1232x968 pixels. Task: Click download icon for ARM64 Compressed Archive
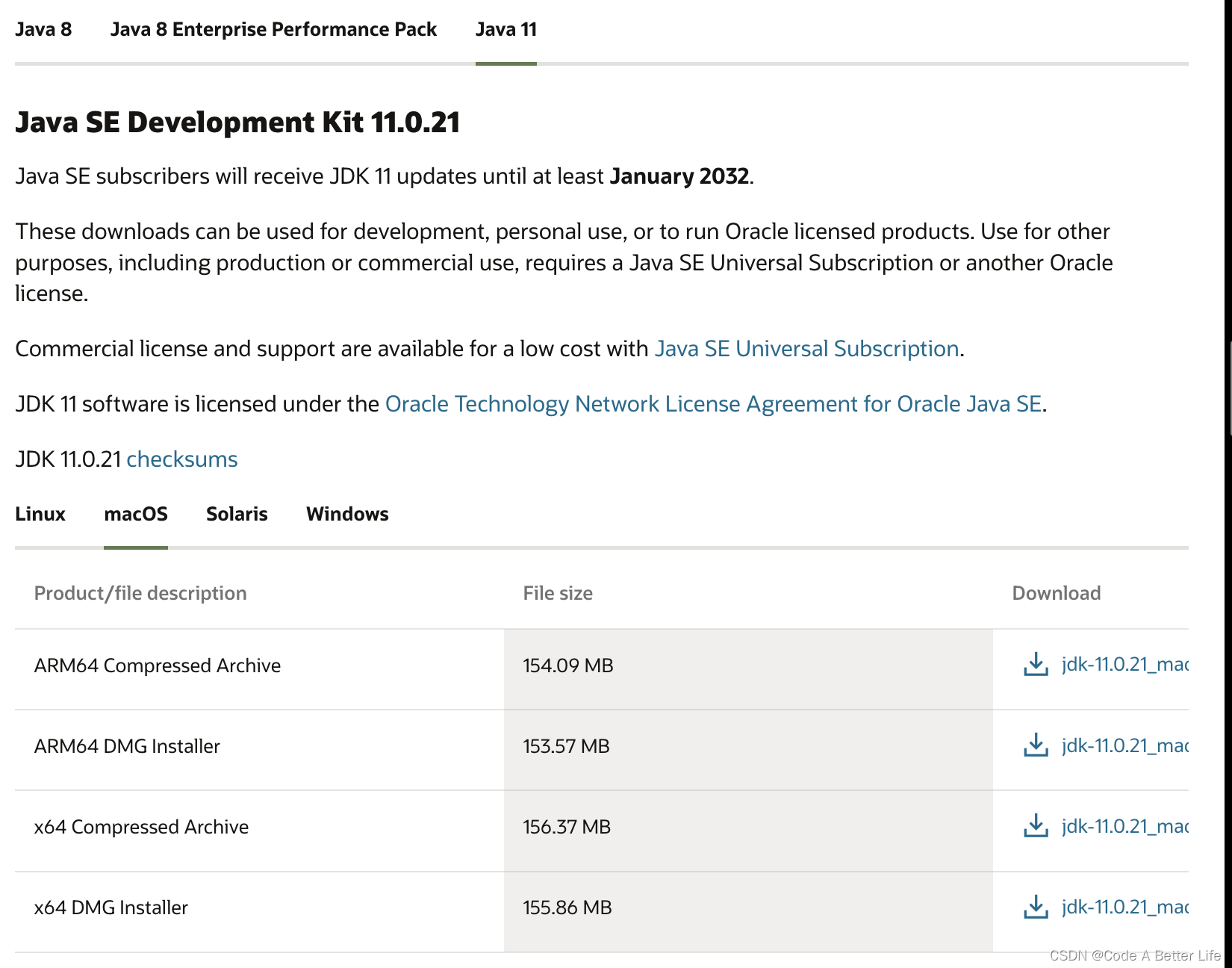coord(1036,664)
